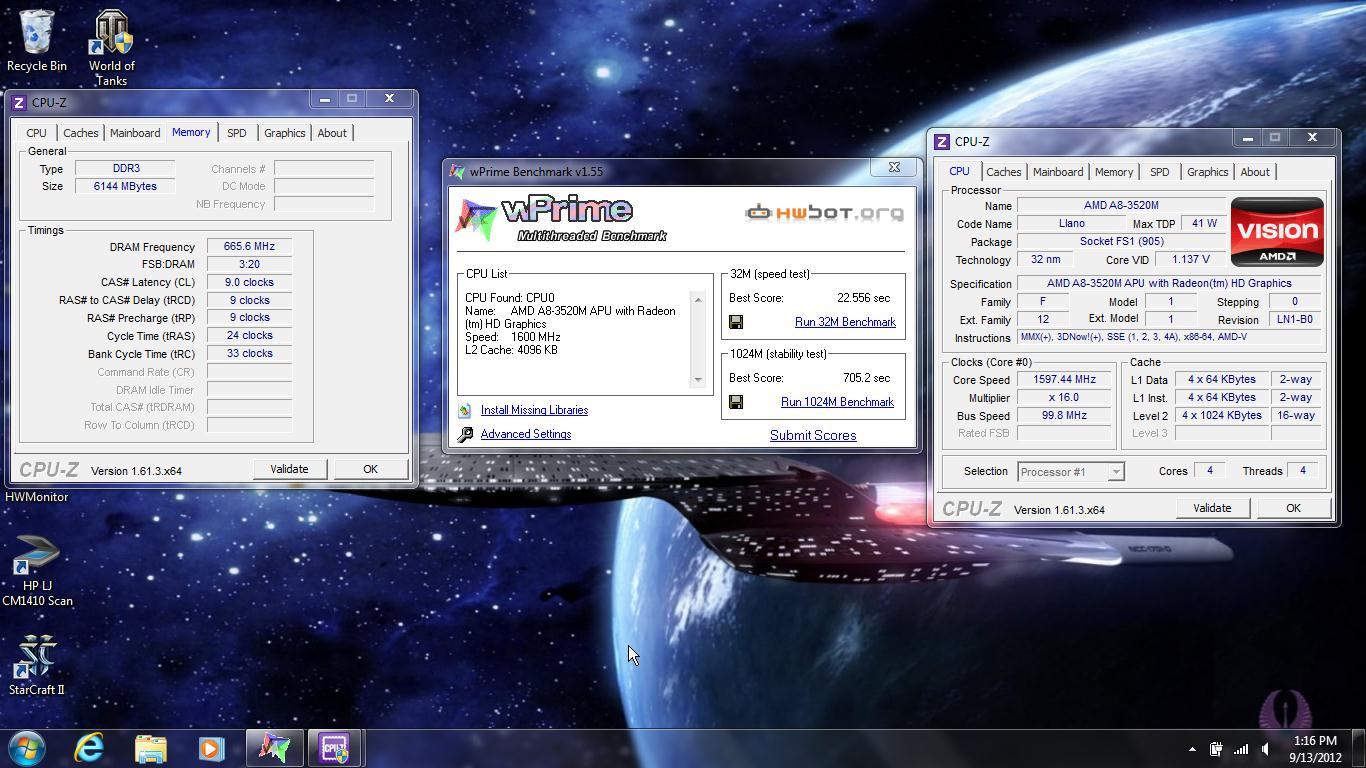Click OK in left CPU-Z window
This screenshot has width=1366, height=768.
point(370,469)
